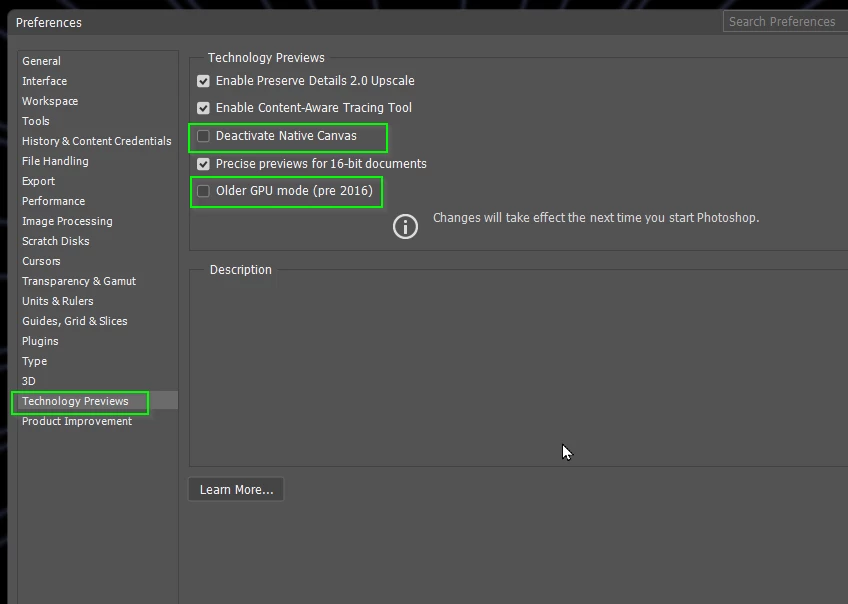The height and width of the screenshot is (604, 848).
Task: Click the Learn More button
Action: pos(236,489)
